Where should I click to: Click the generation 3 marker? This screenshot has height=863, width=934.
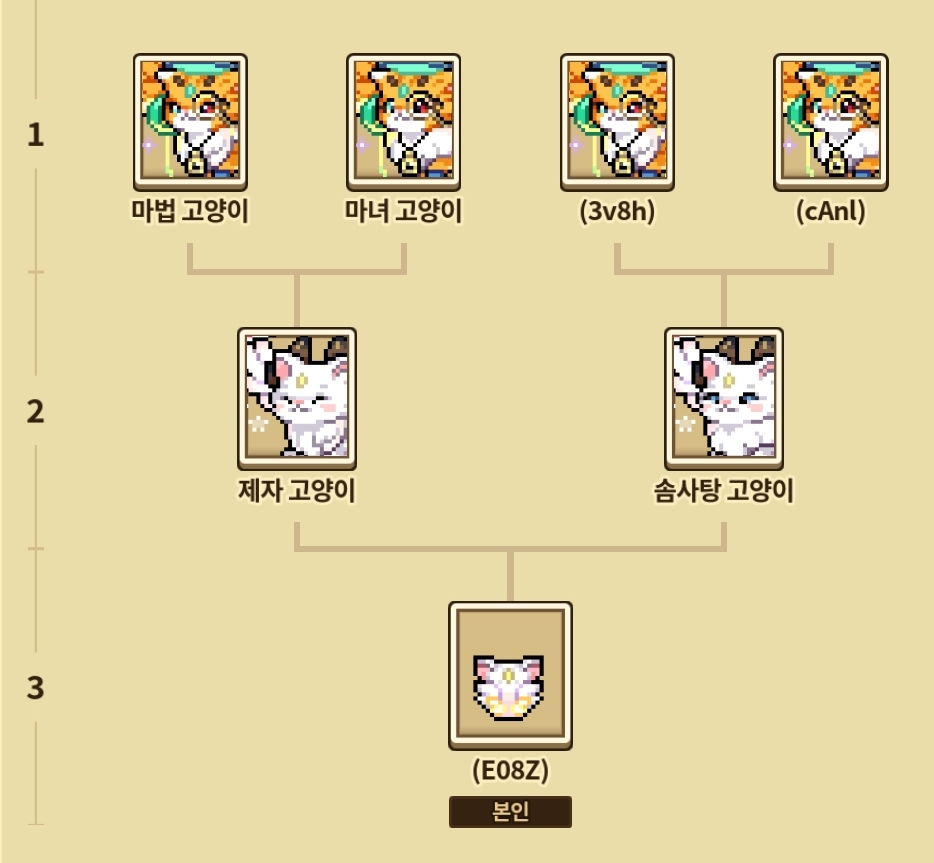click(36, 687)
